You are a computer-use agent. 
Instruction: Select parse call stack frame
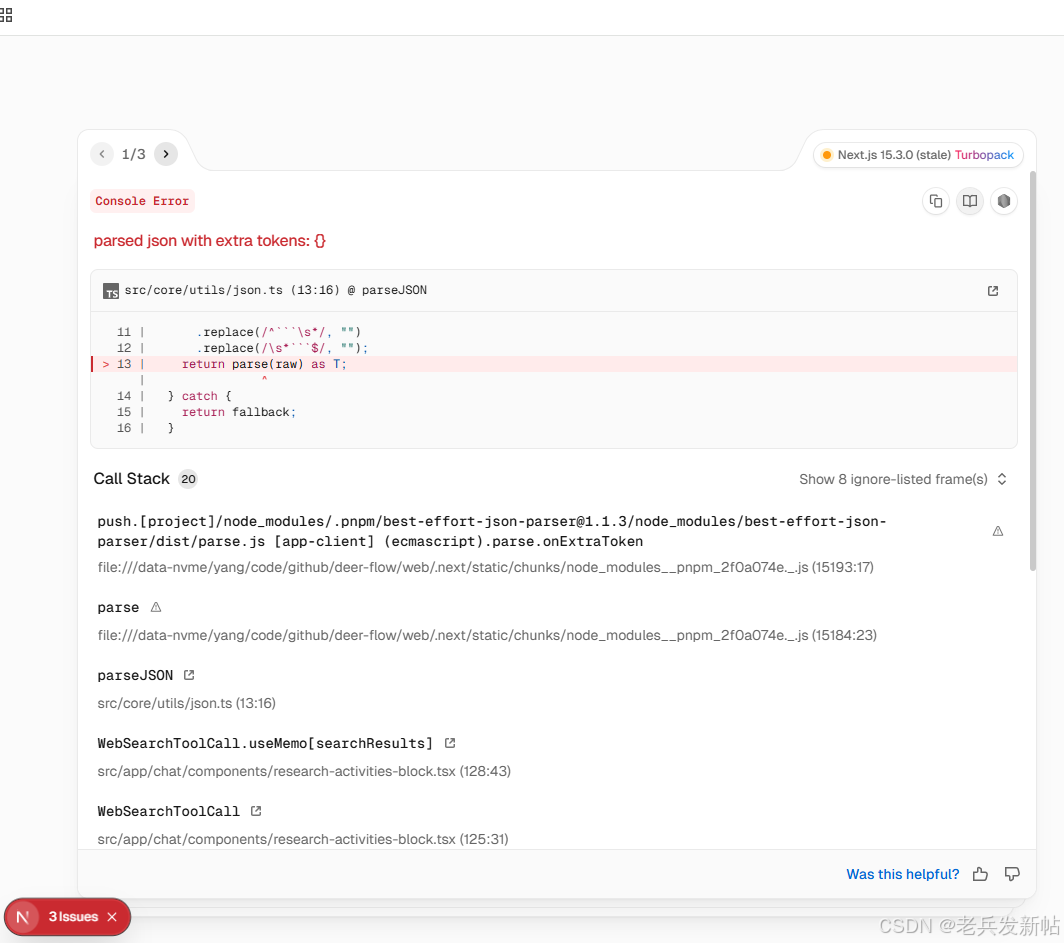click(118, 607)
